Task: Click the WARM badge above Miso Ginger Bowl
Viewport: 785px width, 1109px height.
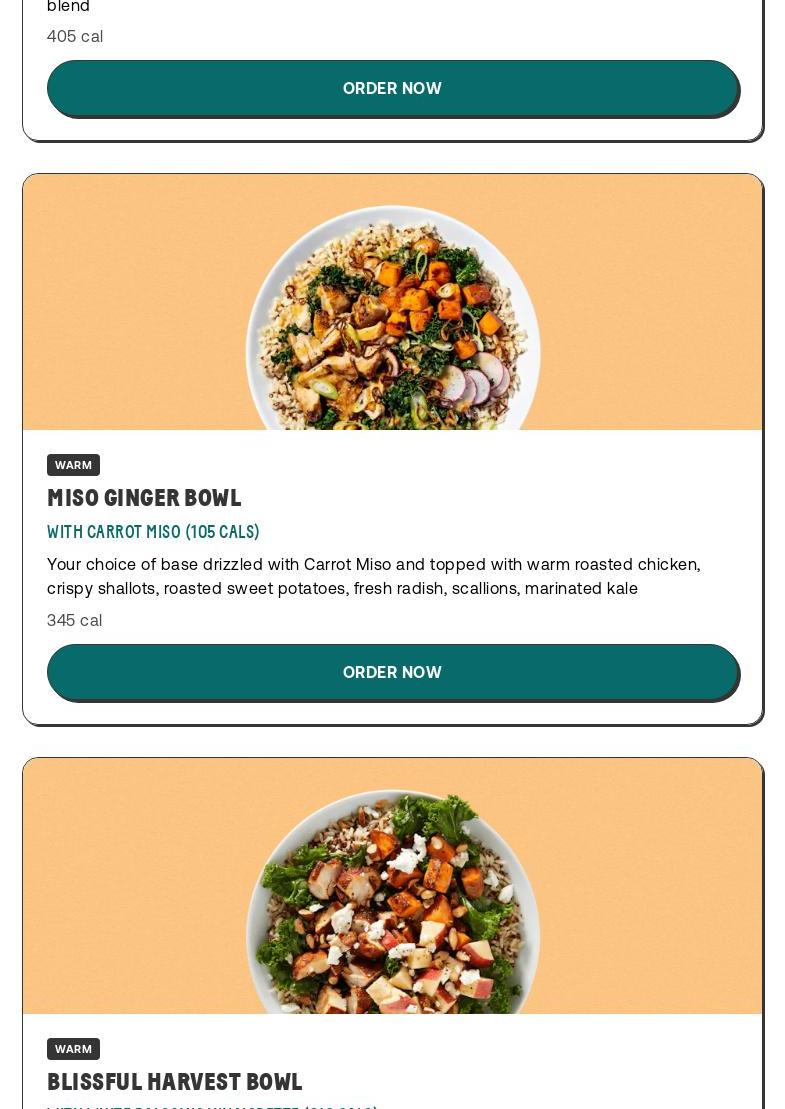Action: pyautogui.click(x=74, y=465)
